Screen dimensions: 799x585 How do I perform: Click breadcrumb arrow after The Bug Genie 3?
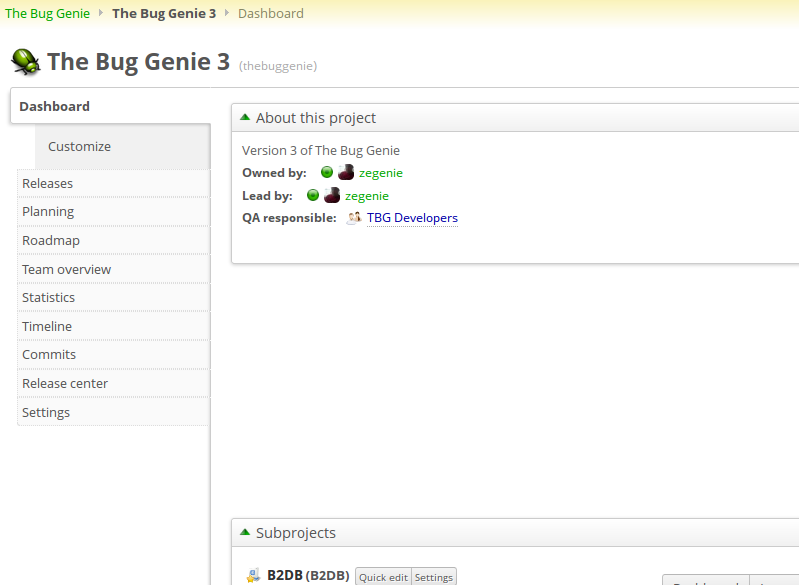(227, 13)
